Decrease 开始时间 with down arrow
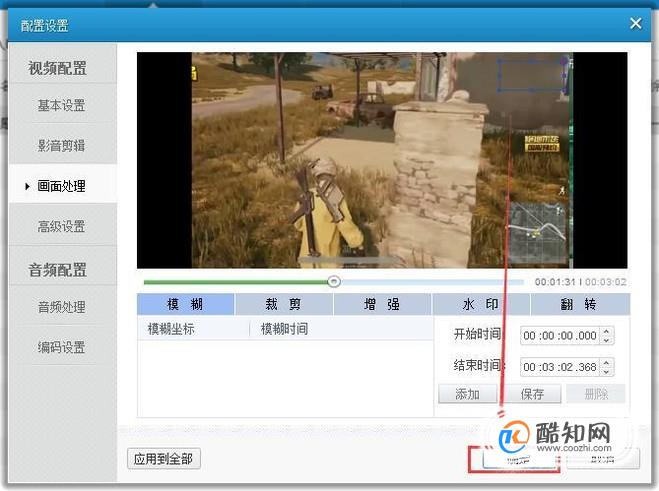 (x=606, y=340)
